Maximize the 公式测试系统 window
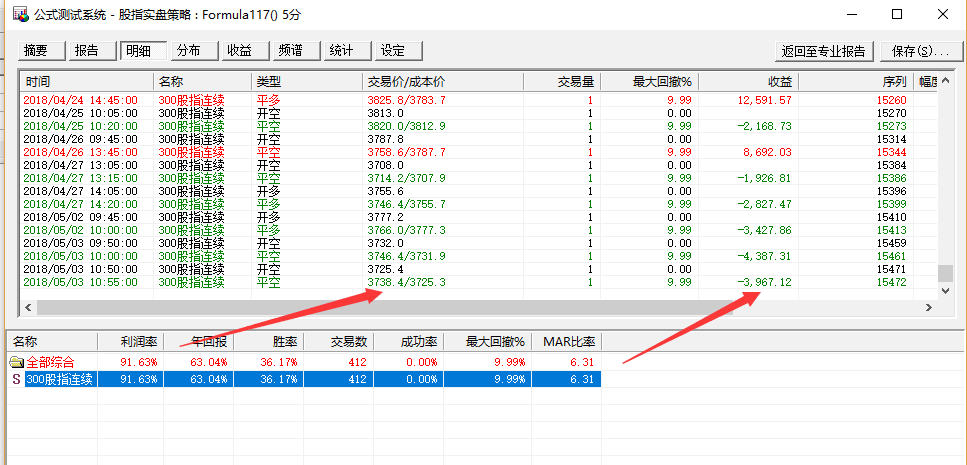 pos(897,16)
